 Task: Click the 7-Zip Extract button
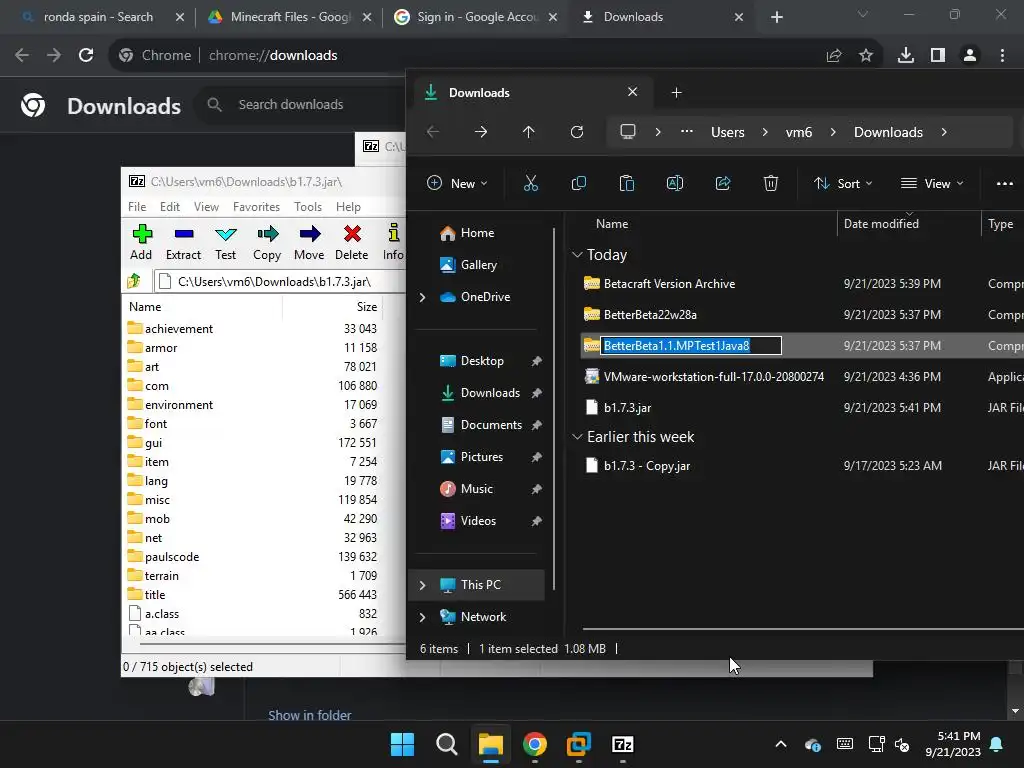pos(184,242)
